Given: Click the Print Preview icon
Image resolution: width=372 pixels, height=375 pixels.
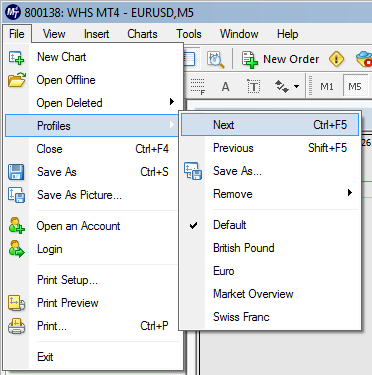Looking at the screenshot, I should pyautogui.click(x=17, y=303).
